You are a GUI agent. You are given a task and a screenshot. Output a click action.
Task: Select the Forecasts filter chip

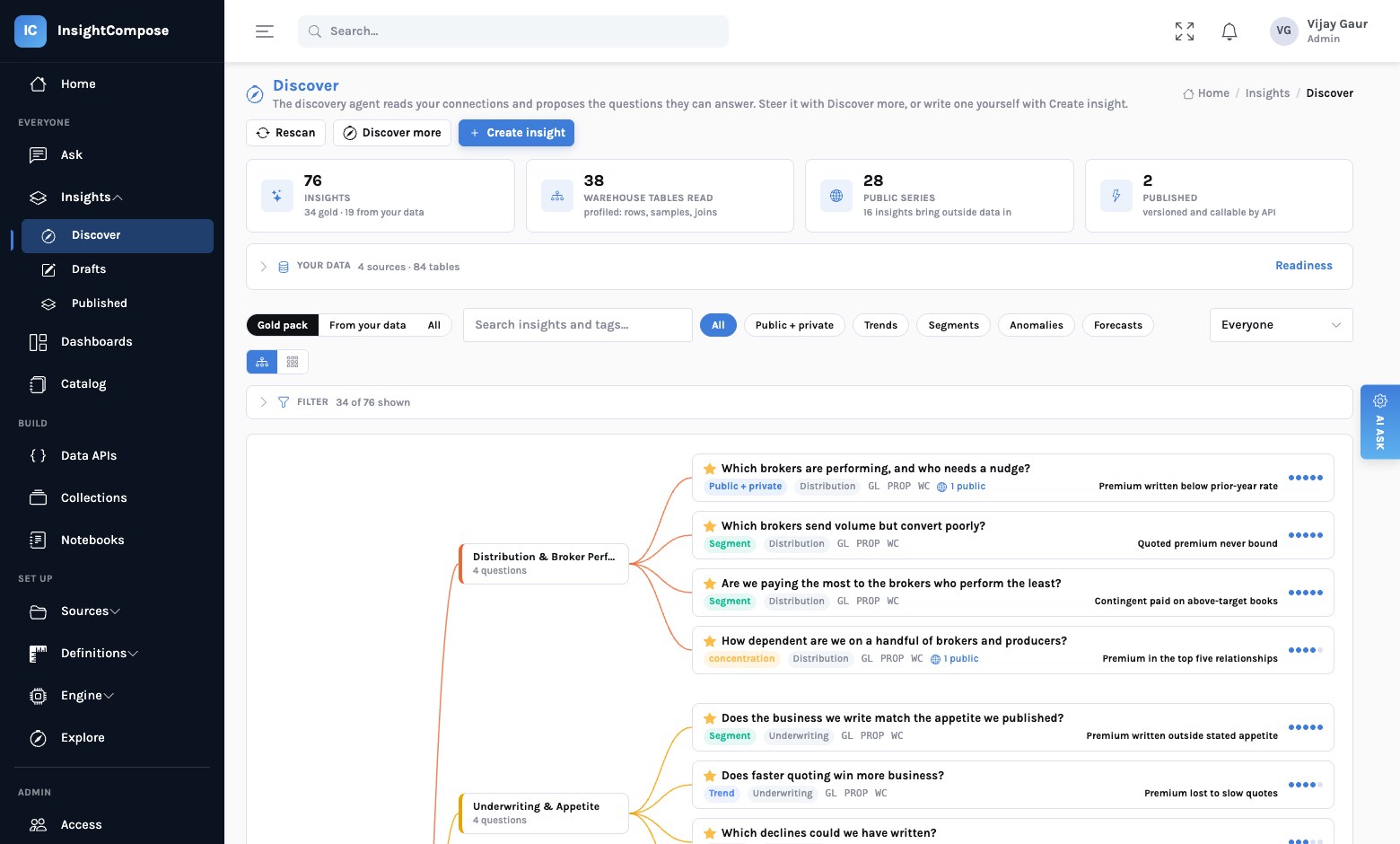(1118, 325)
